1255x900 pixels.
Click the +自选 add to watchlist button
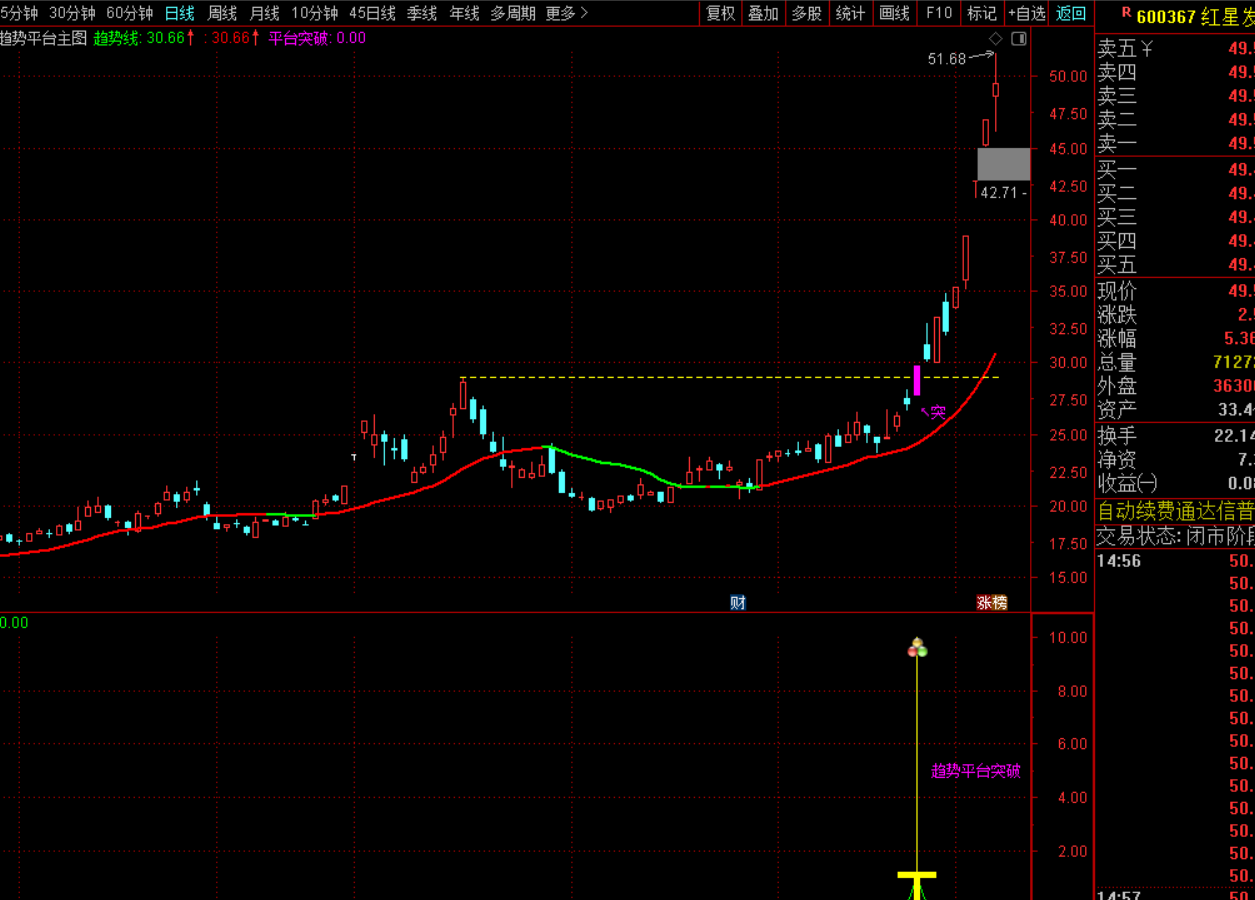(1027, 13)
